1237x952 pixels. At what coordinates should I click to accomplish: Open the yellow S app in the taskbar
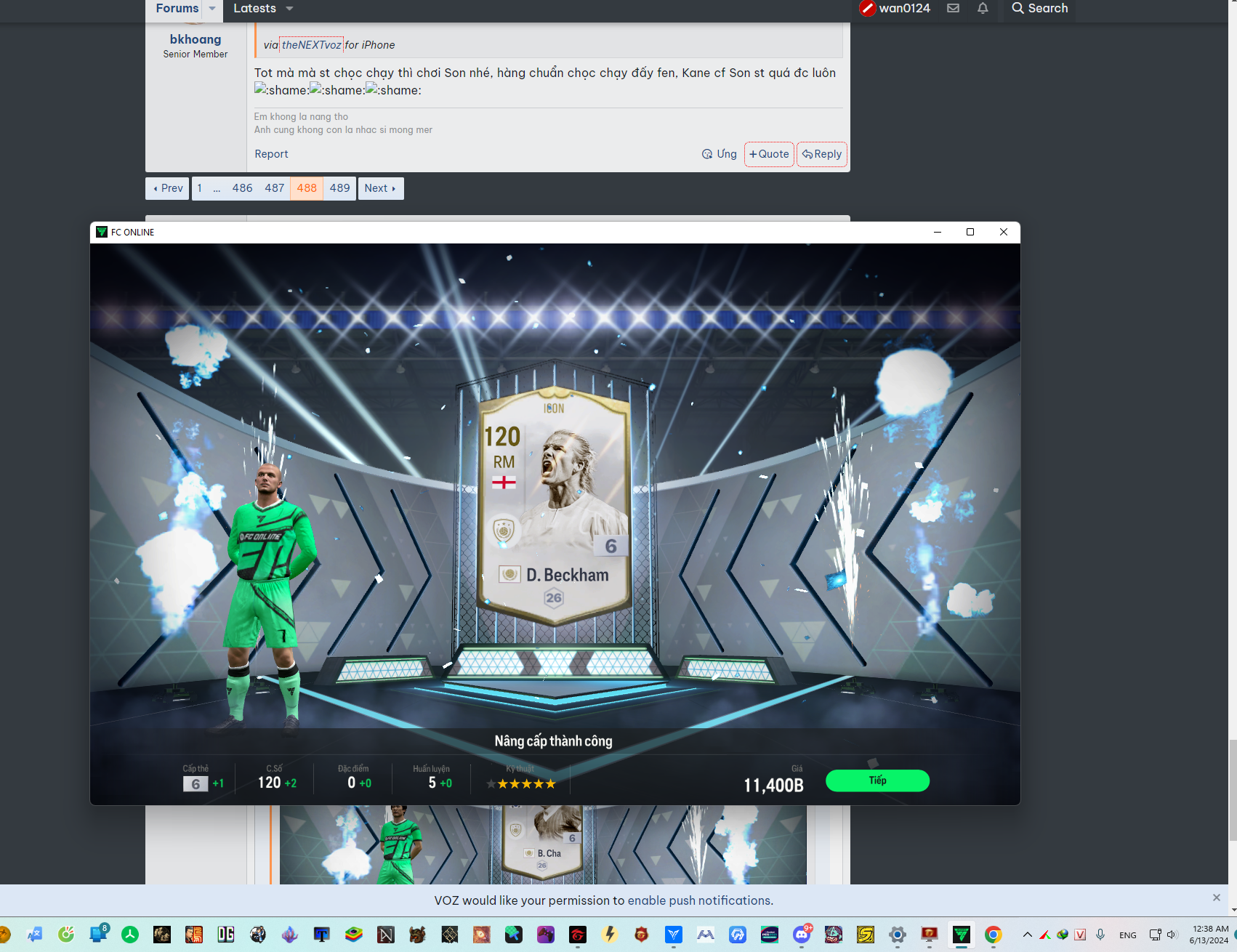click(x=866, y=935)
